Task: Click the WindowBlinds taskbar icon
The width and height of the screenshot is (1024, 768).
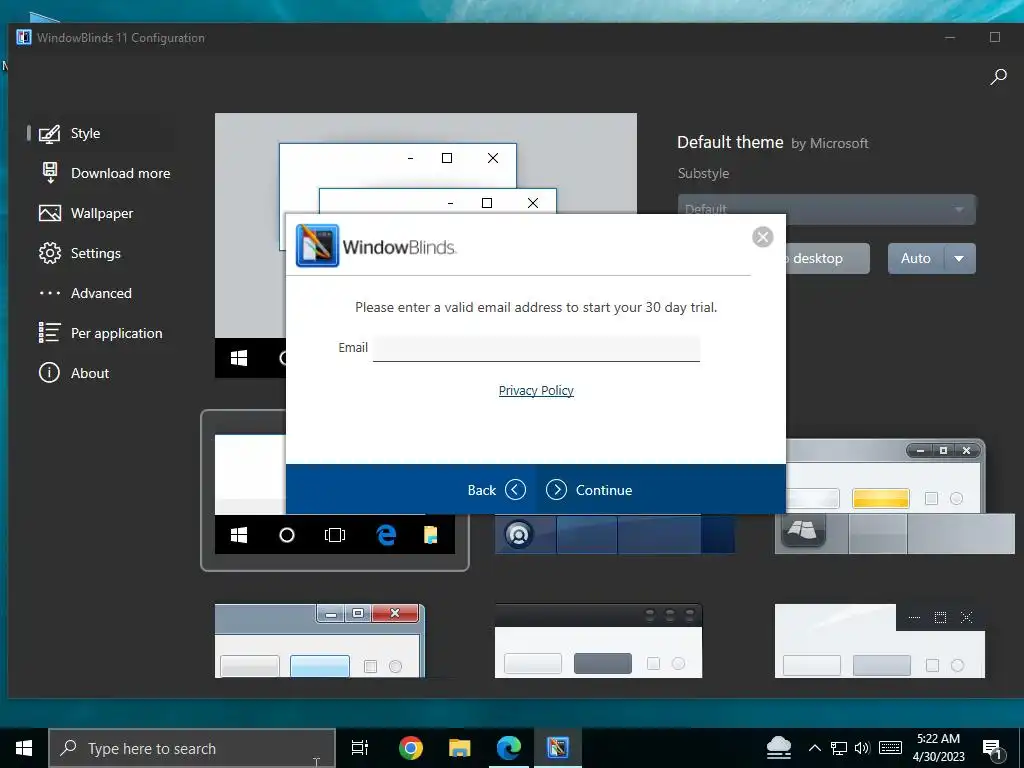Action: click(x=558, y=748)
